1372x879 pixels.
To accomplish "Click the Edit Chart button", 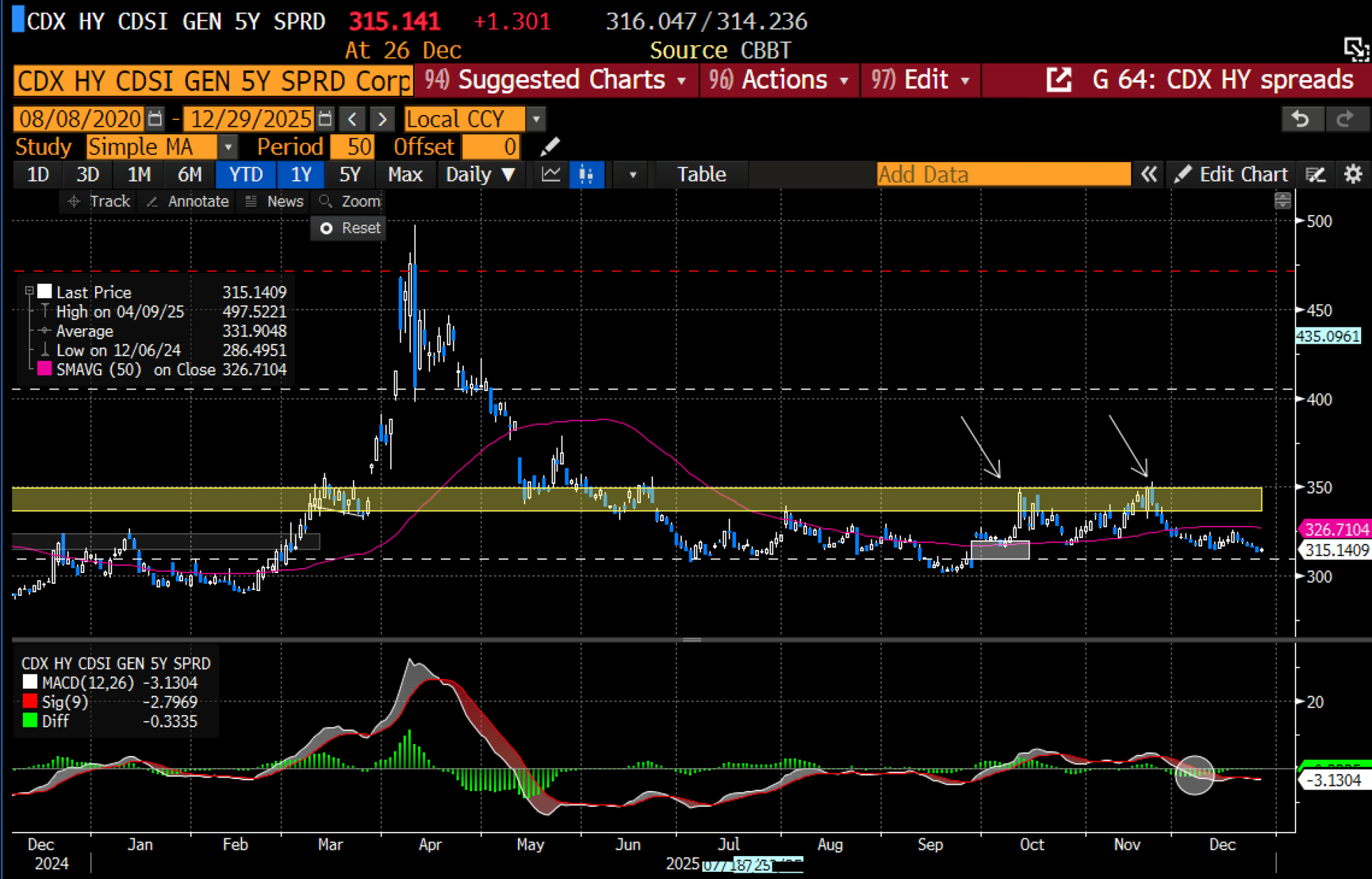I will click(x=1231, y=174).
